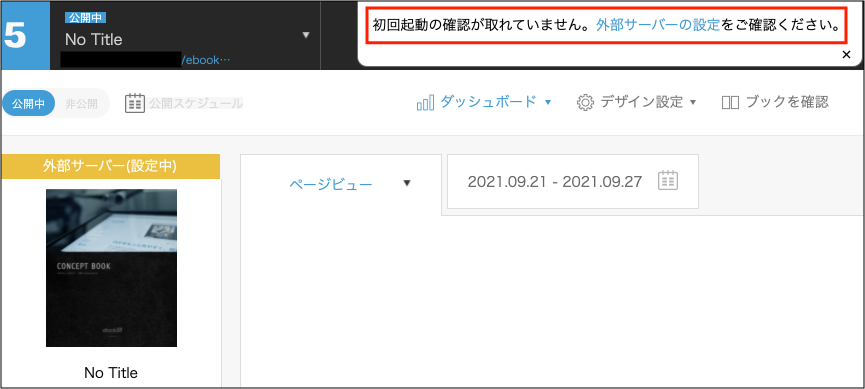Select the ページビュー tab

tap(330, 184)
